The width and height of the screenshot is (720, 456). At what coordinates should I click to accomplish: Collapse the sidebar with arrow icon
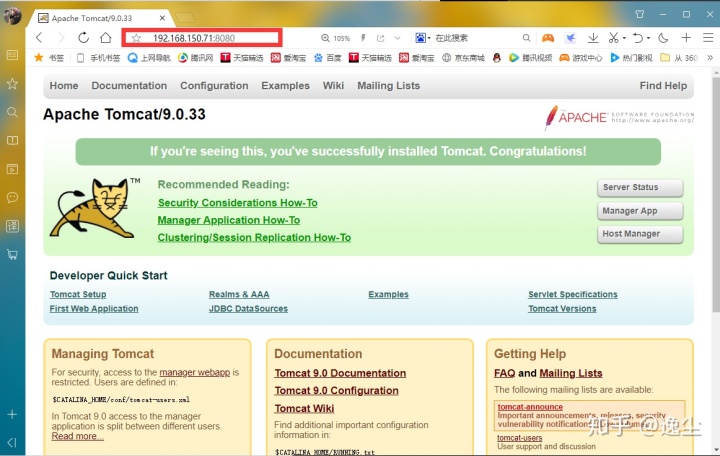[12, 443]
